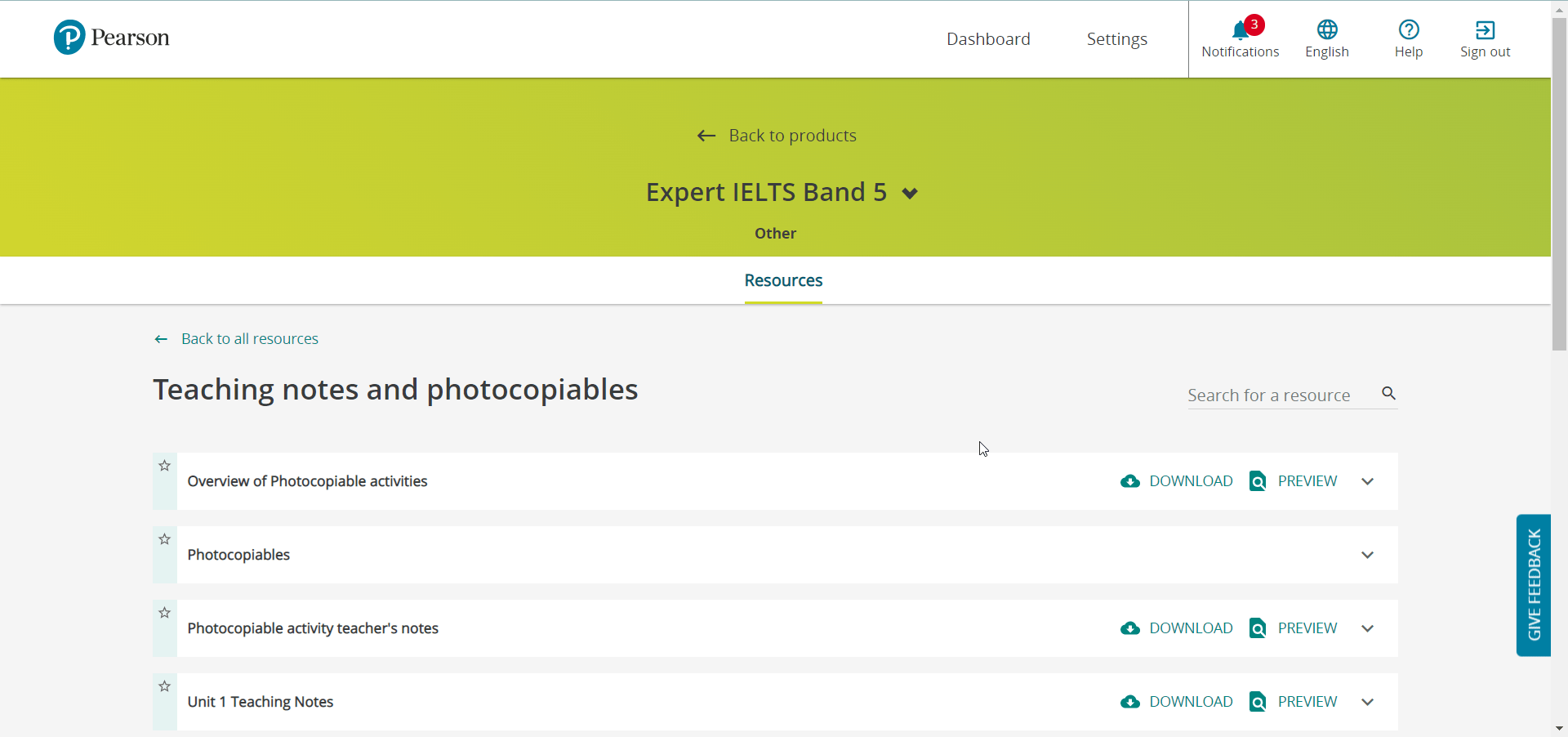Screen dimensions: 1568x737
Task: Expand the Unit 1 Teaching Notes row
Action: (1368, 702)
